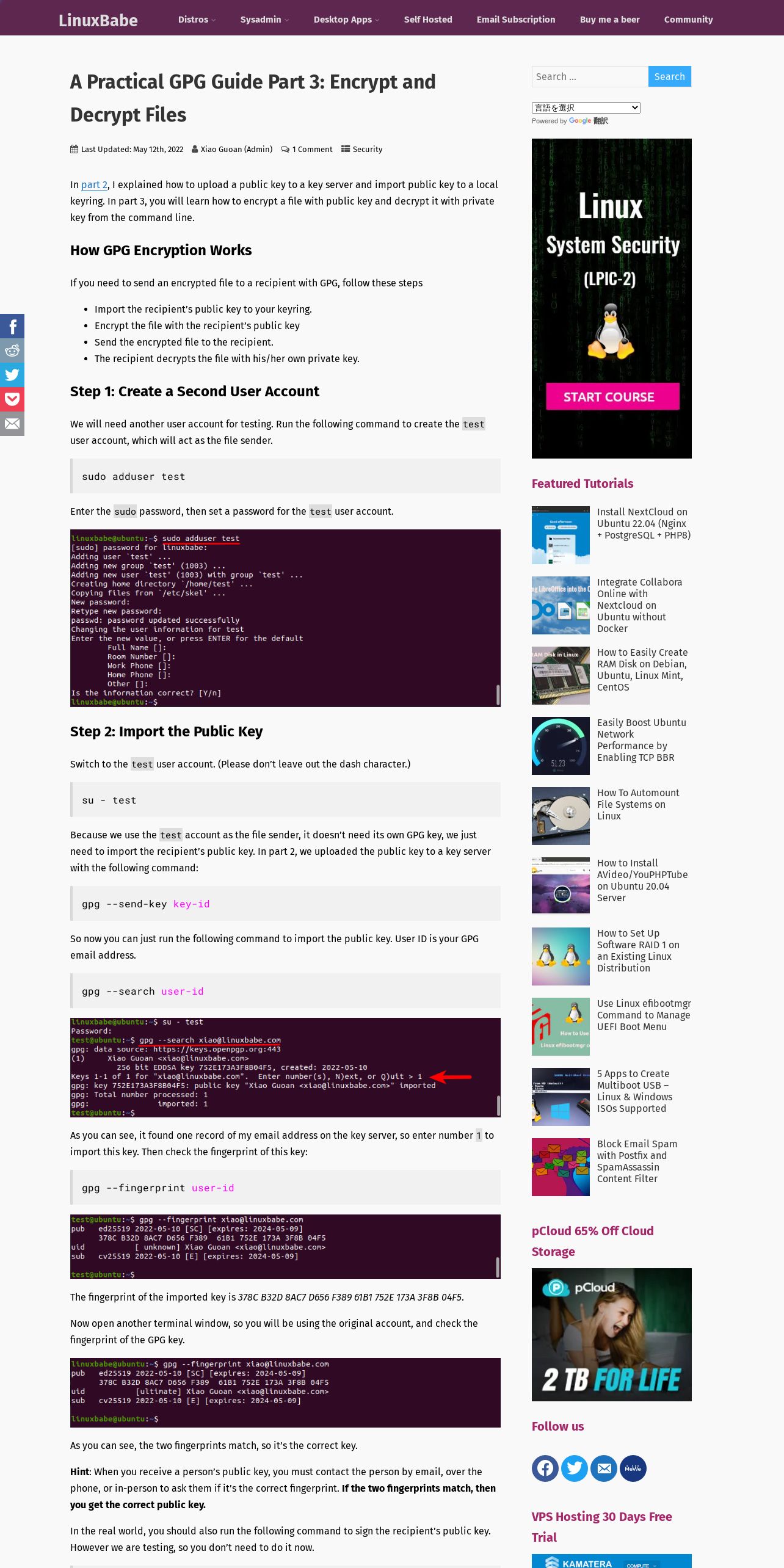Share article via Twitter side icon
The image size is (784, 1568).
tap(12, 375)
